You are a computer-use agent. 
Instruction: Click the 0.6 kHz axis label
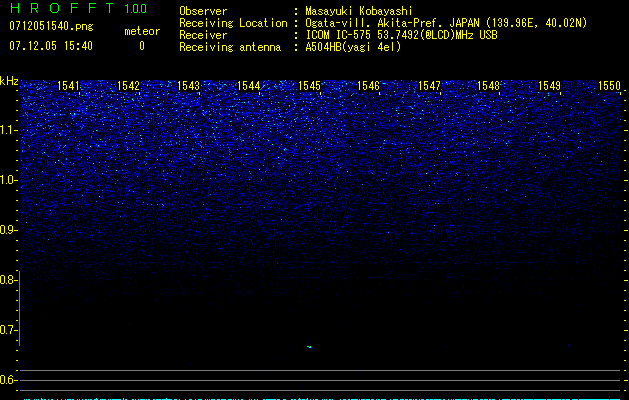pos(8,380)
